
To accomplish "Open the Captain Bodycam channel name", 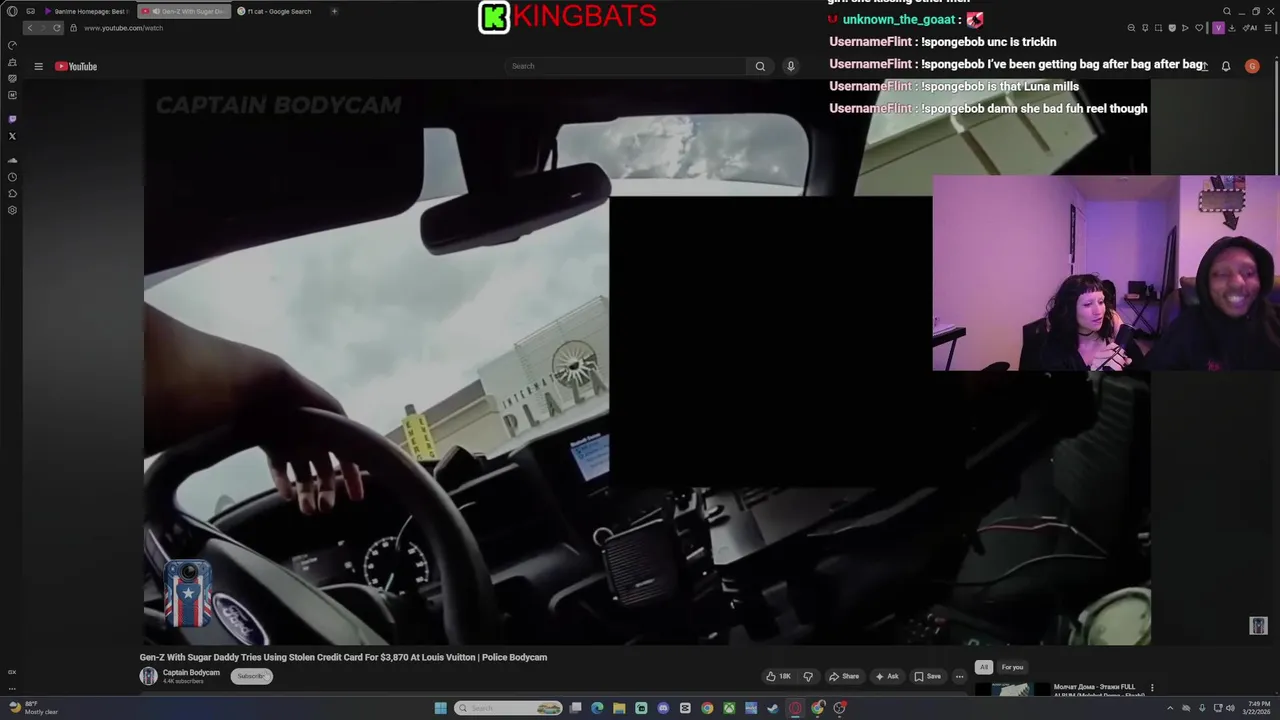I will coord(191,672).
